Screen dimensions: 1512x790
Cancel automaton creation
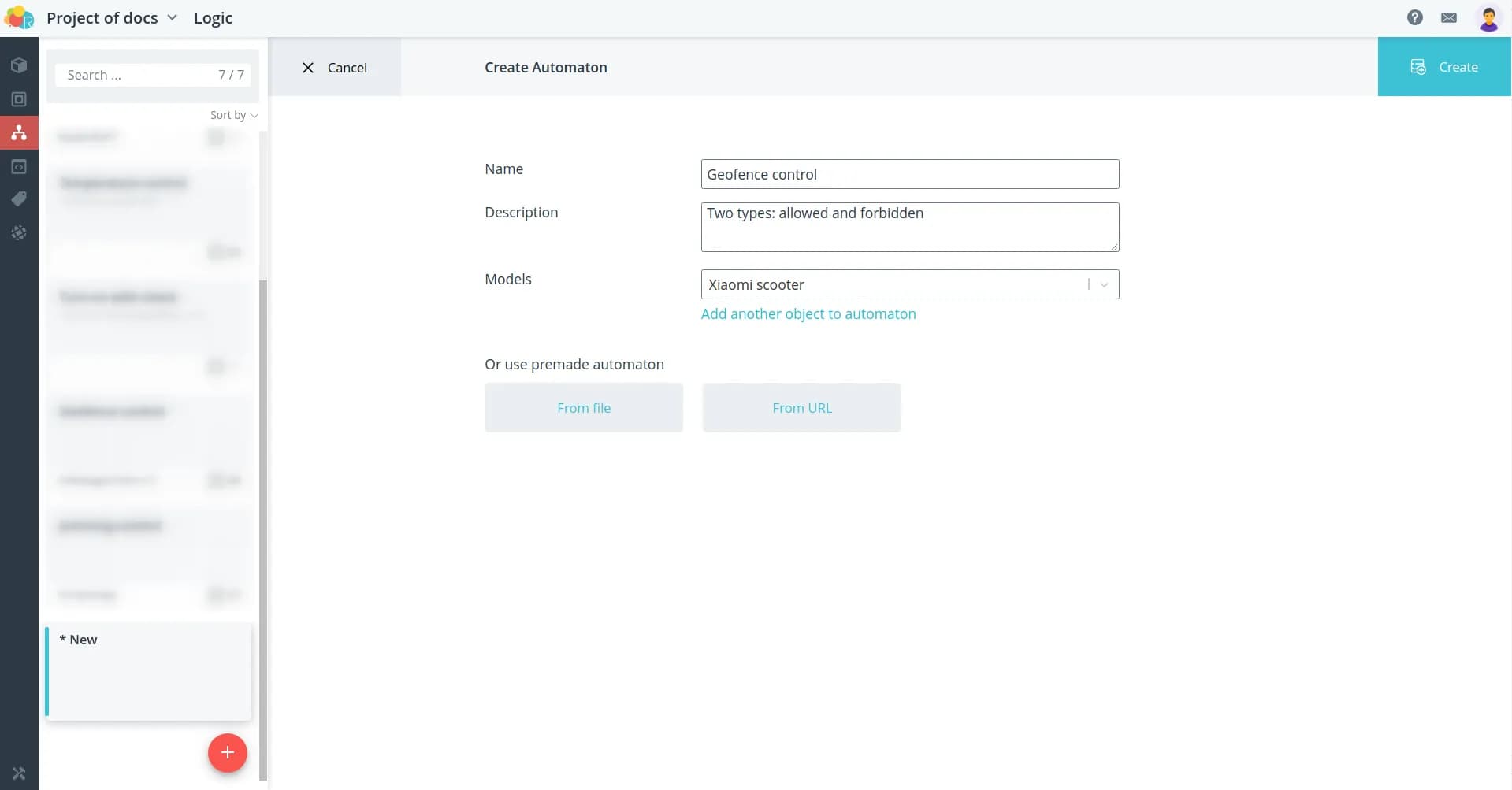coord(335,68)
